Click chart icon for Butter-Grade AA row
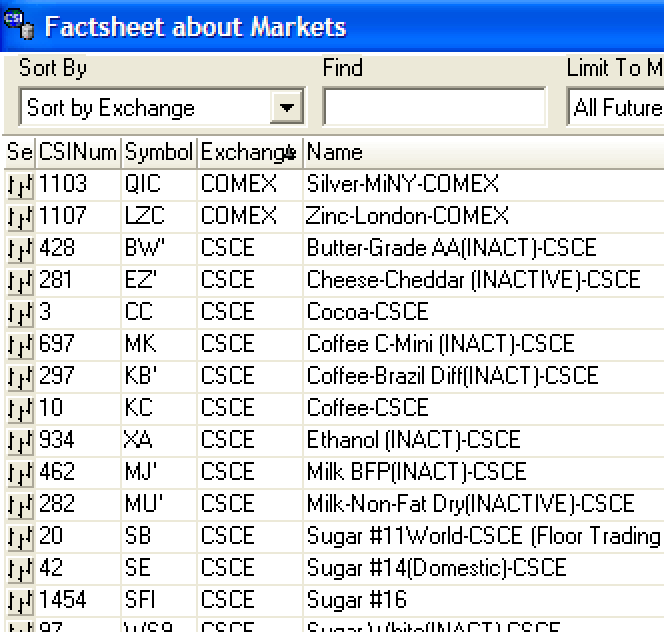Viewport: 664px width, 632px height. (x=19, y=249)
